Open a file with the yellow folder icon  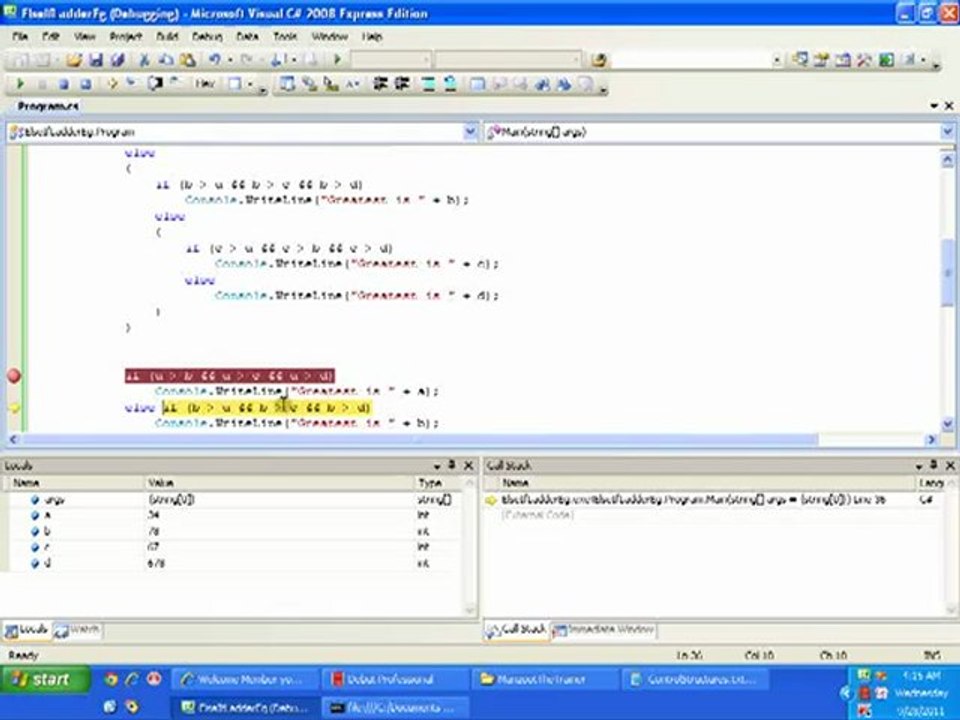73,60
